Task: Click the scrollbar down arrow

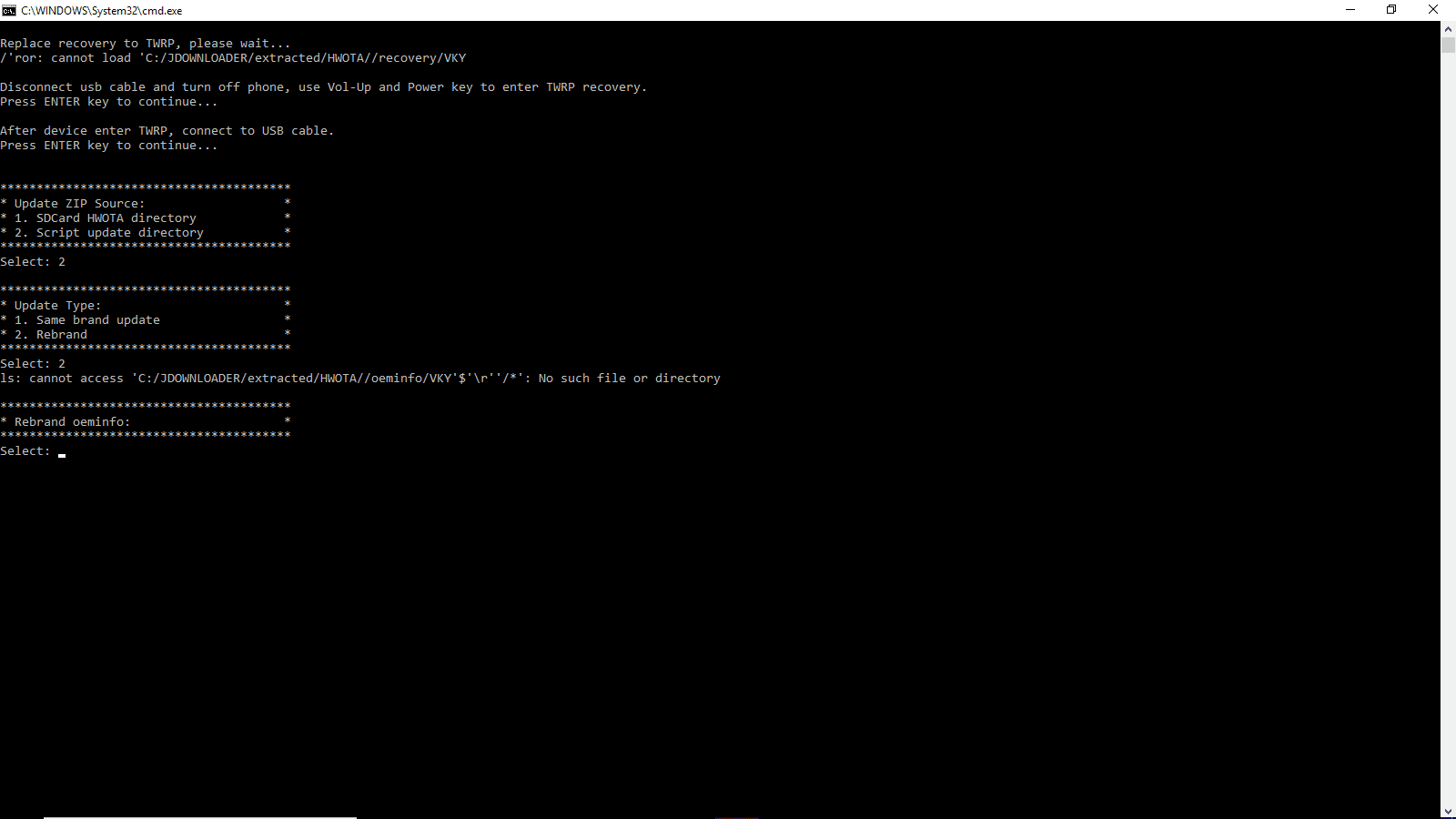Action: [1448, 811]
